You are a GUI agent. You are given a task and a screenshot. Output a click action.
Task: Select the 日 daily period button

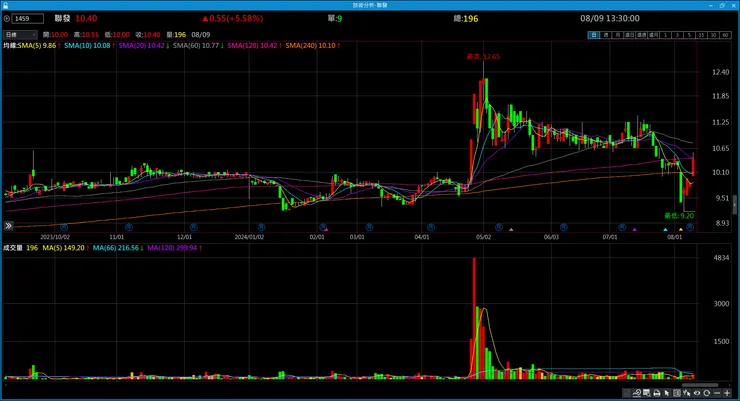(594, 35)
